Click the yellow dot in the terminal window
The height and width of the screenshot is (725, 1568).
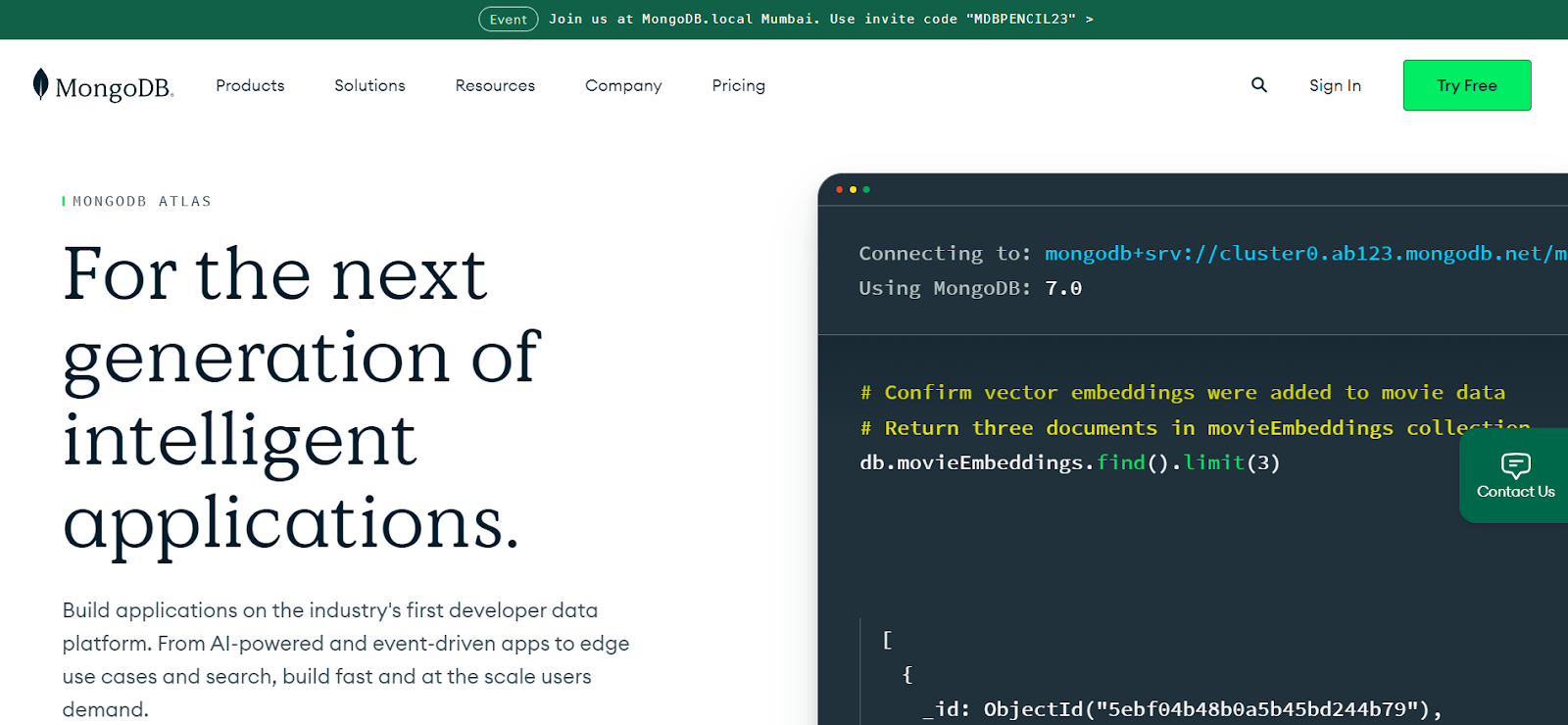pyautogui.click(x=853, y=189)
